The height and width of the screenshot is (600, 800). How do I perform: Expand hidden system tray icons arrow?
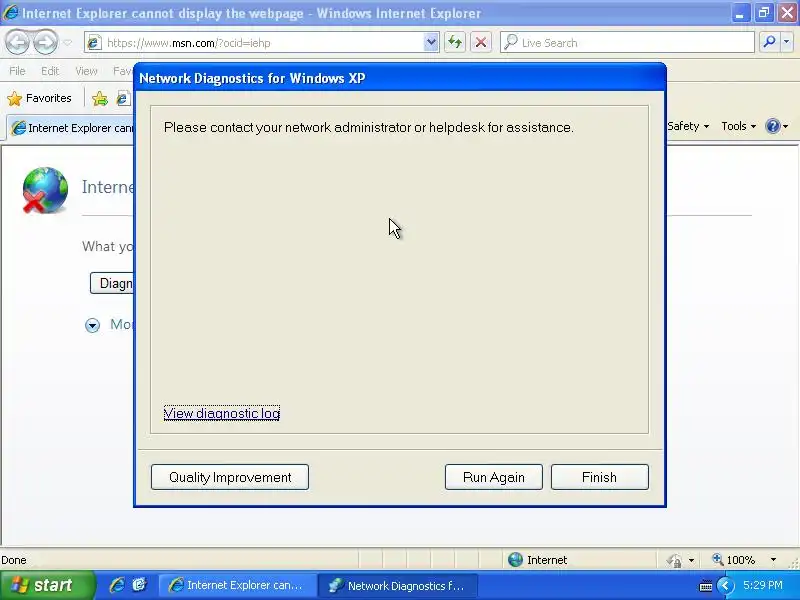coord(725,586)
